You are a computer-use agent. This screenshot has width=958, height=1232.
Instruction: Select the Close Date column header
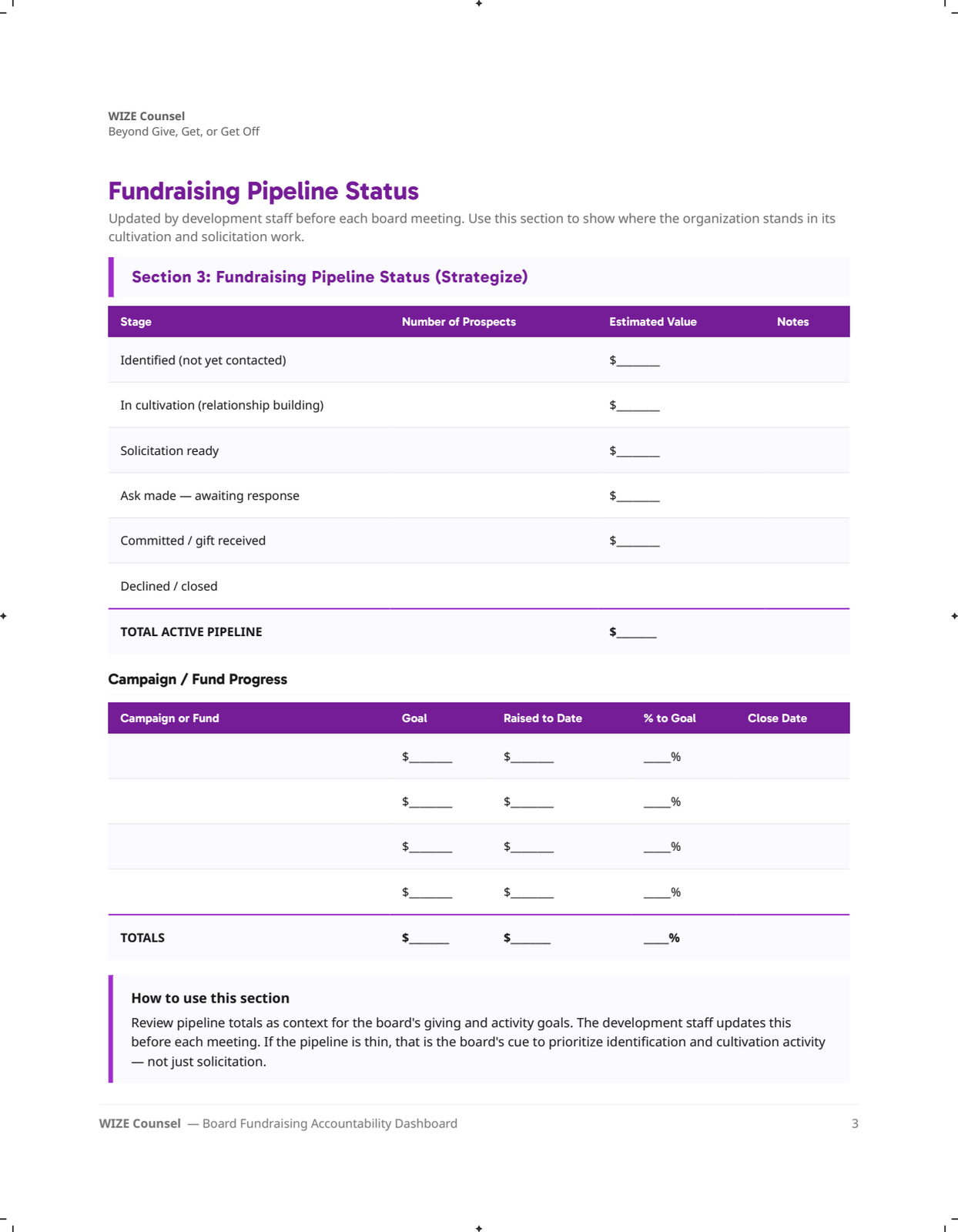[777, 718]
